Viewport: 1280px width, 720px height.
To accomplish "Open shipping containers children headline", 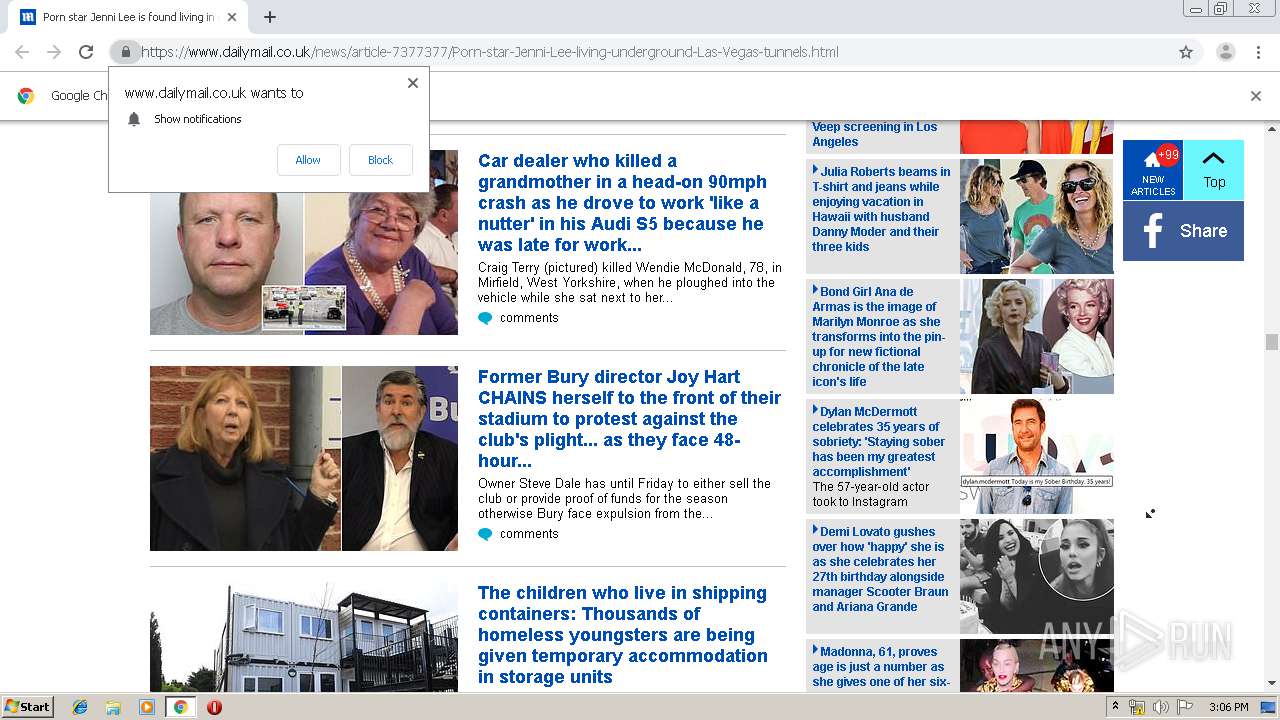I will (622, 635).
